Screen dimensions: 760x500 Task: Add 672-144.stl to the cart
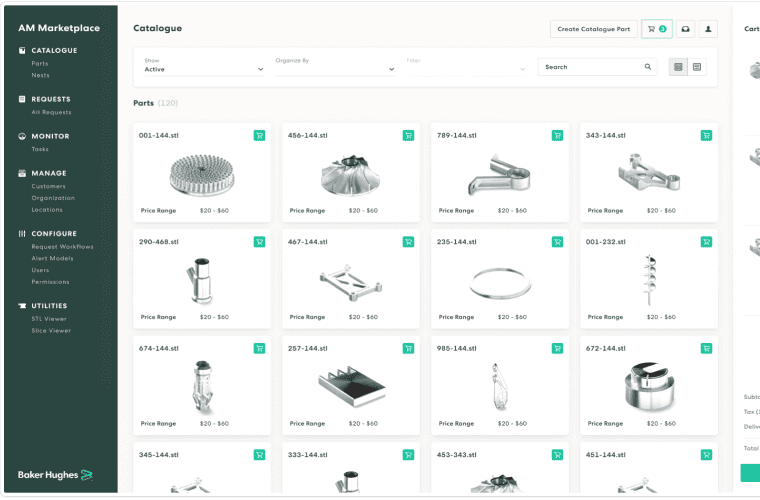706,348
